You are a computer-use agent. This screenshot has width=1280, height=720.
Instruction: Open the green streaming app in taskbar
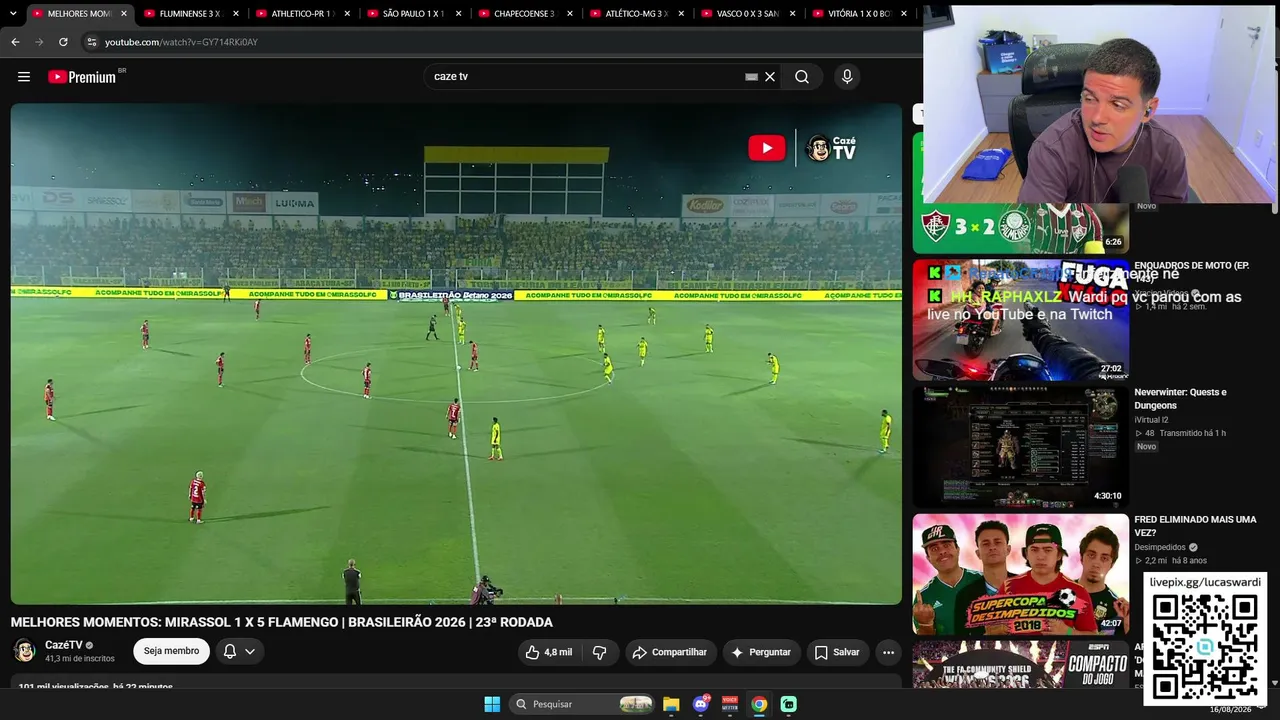(x=788, y=704)
